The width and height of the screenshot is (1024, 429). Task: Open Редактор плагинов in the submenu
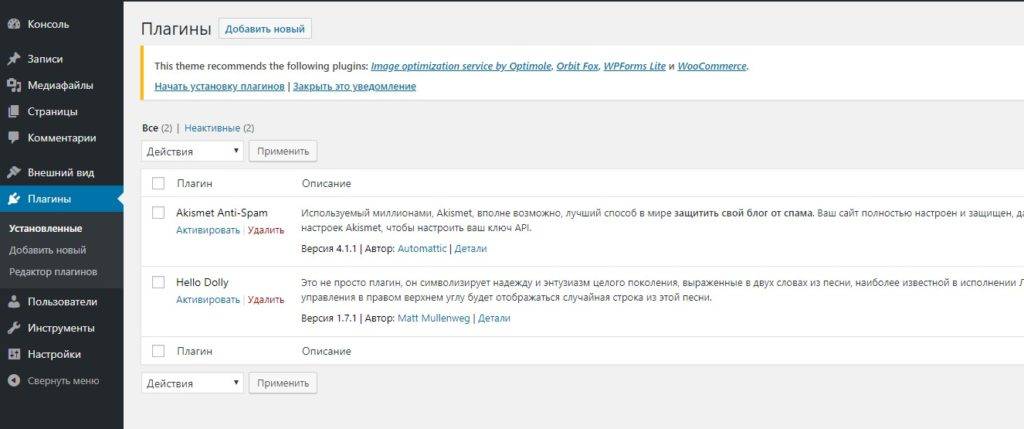53,272
